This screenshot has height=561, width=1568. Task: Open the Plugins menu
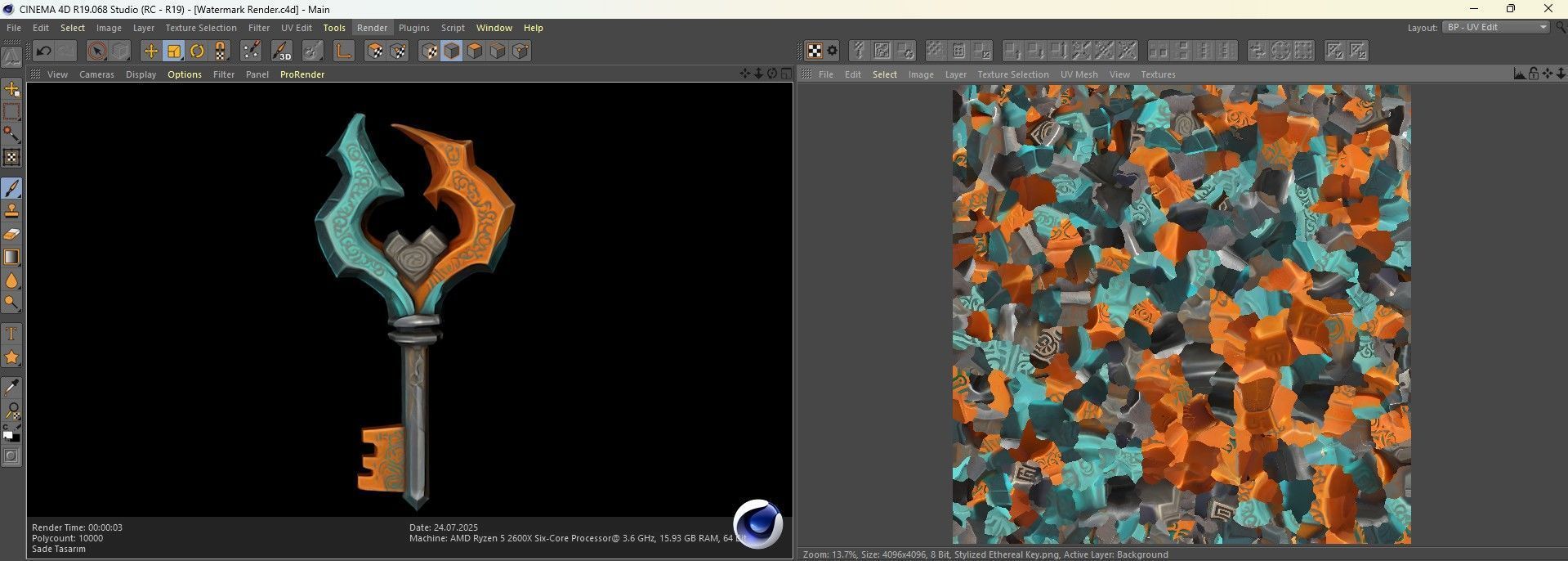(413, 28)
